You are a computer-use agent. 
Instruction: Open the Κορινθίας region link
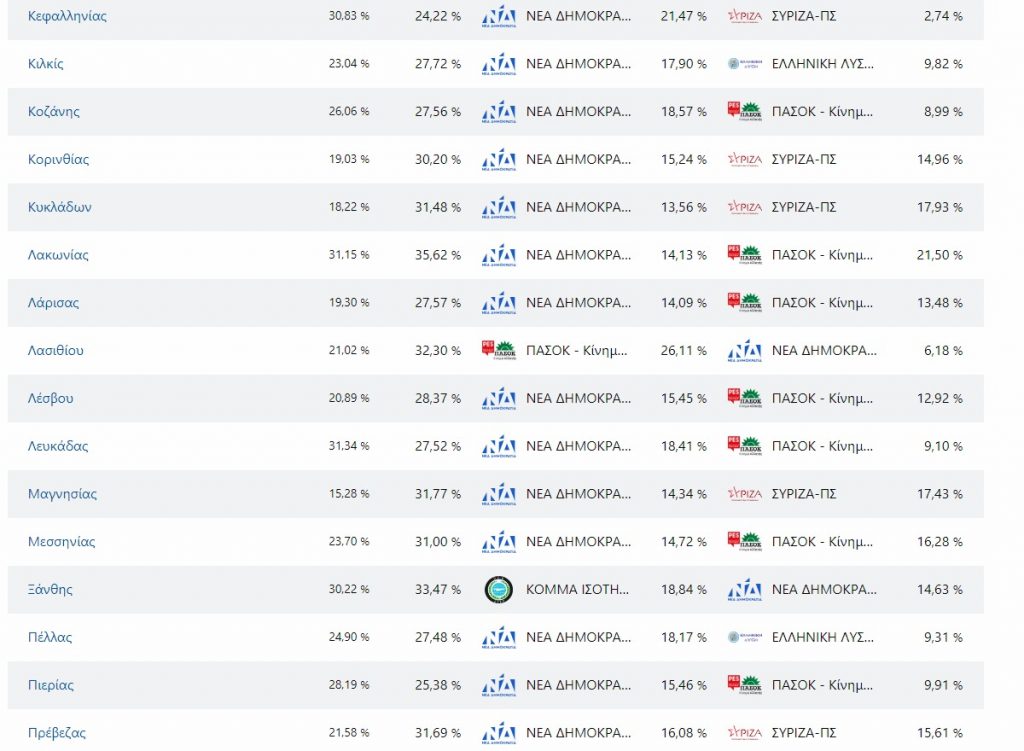[x=59, y=160]
